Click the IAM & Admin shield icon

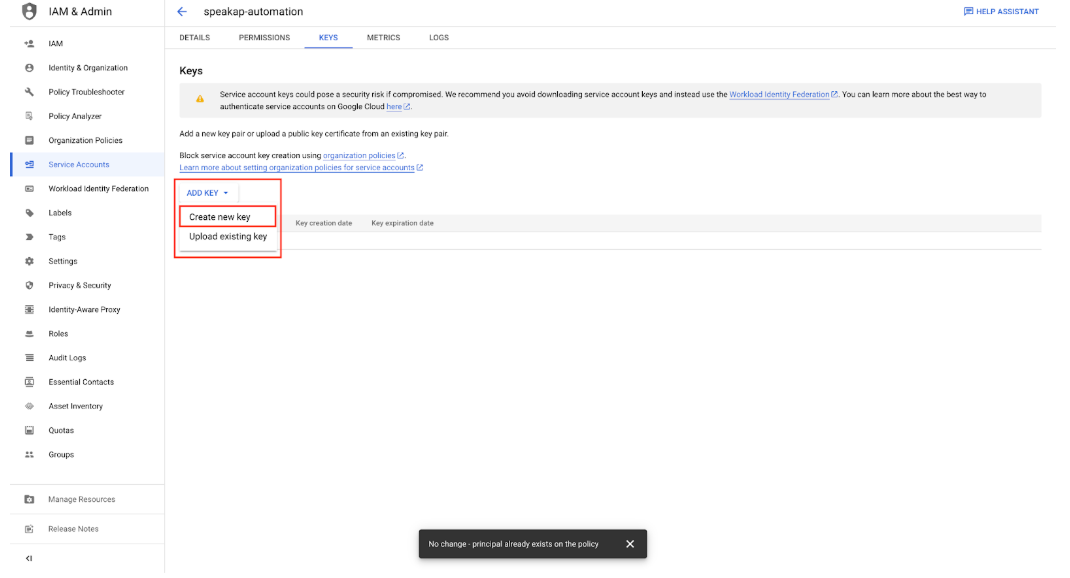pyautogui.click(x=29, y=12)
